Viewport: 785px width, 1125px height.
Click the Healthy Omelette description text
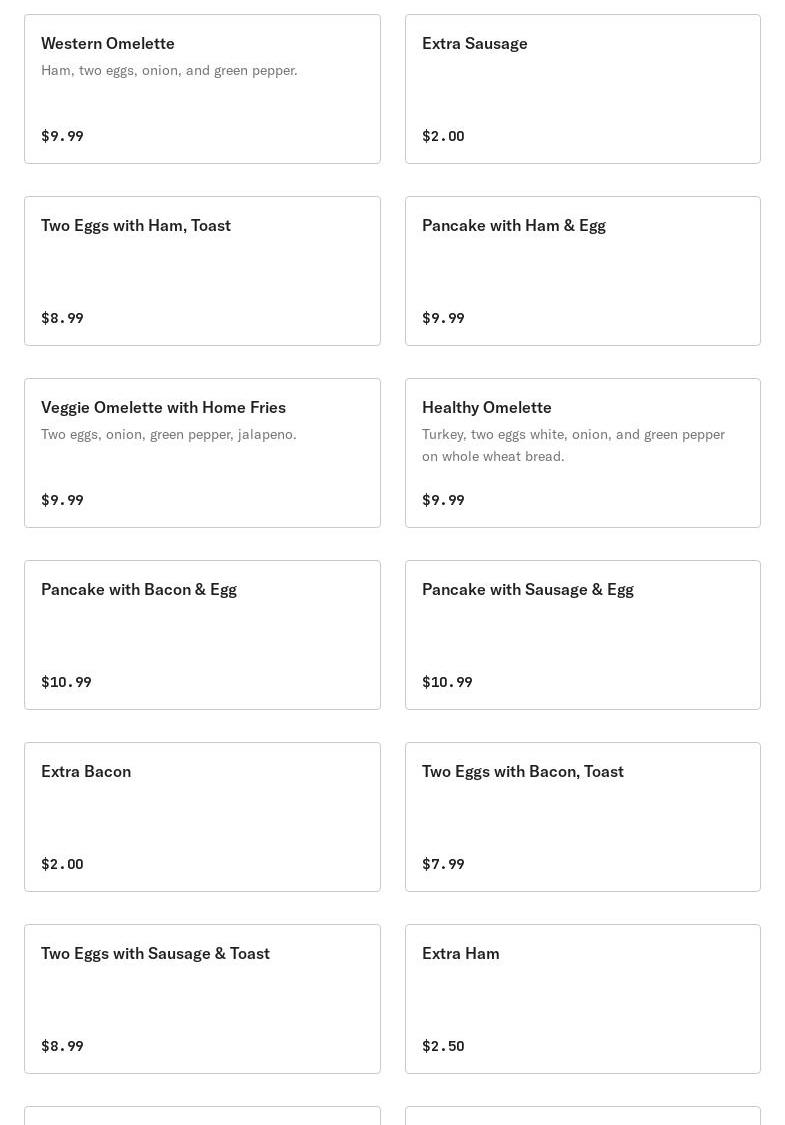point(573,445)
